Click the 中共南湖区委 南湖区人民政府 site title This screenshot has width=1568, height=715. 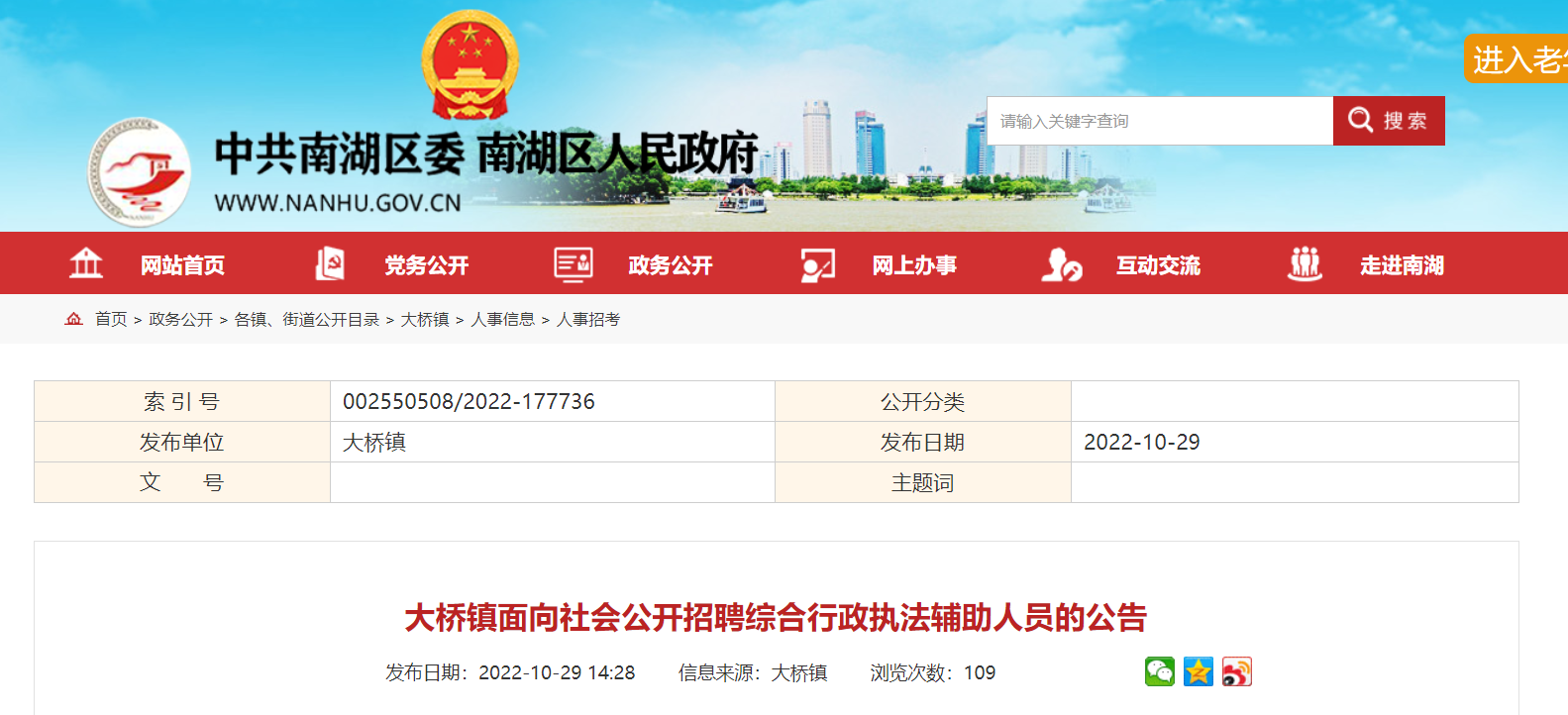(x=486, y=153)
